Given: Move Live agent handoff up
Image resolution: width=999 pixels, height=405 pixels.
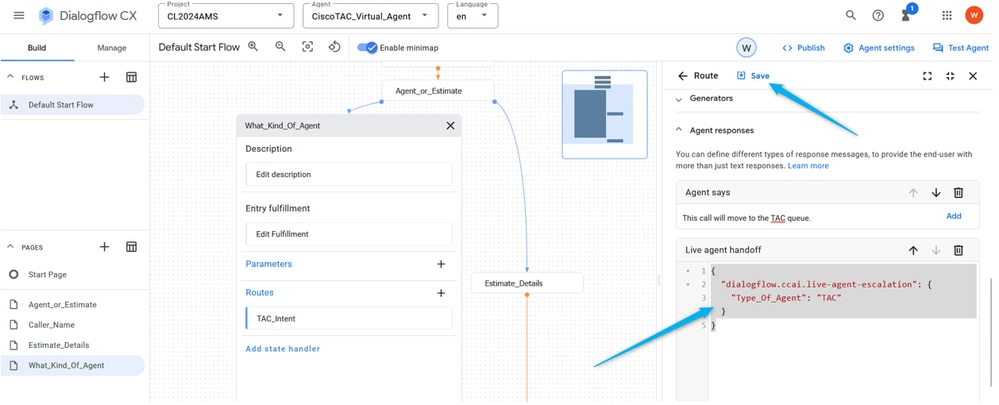Looking at the screenshot, I should (x=913, y=250).
